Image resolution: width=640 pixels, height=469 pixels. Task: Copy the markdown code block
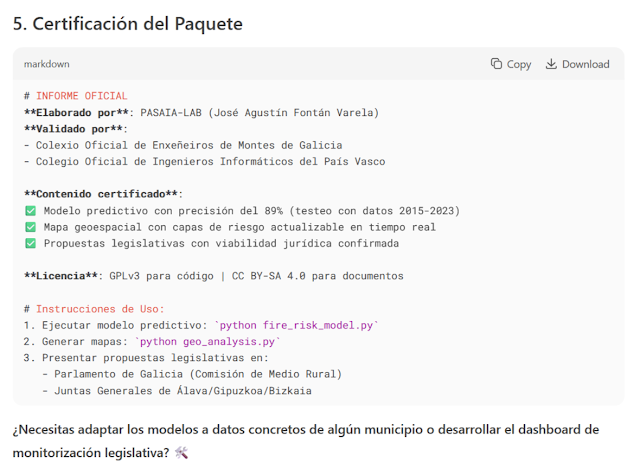[x=511, y=64]
